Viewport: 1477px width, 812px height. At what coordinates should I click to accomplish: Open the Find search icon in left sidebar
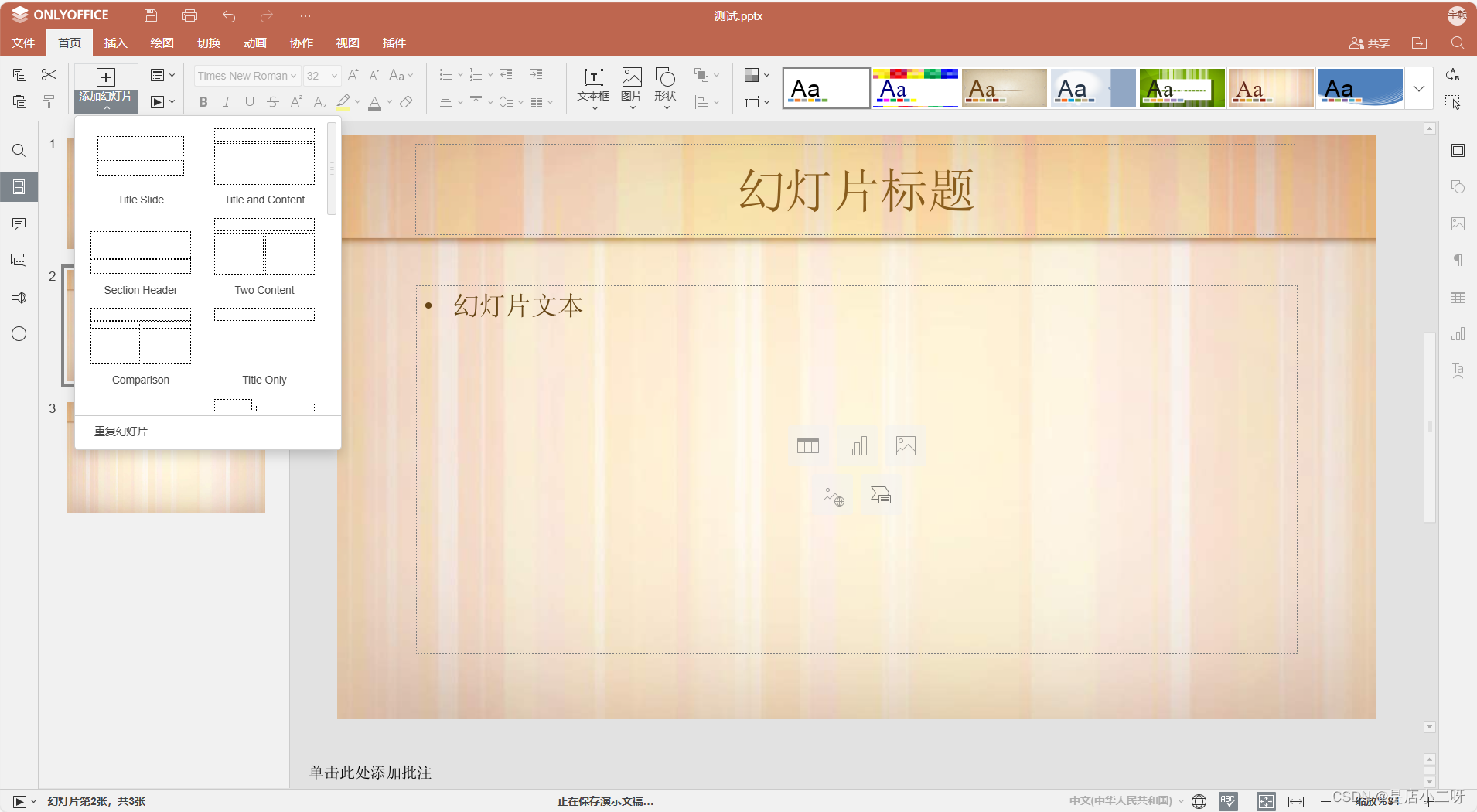(19, 150)
